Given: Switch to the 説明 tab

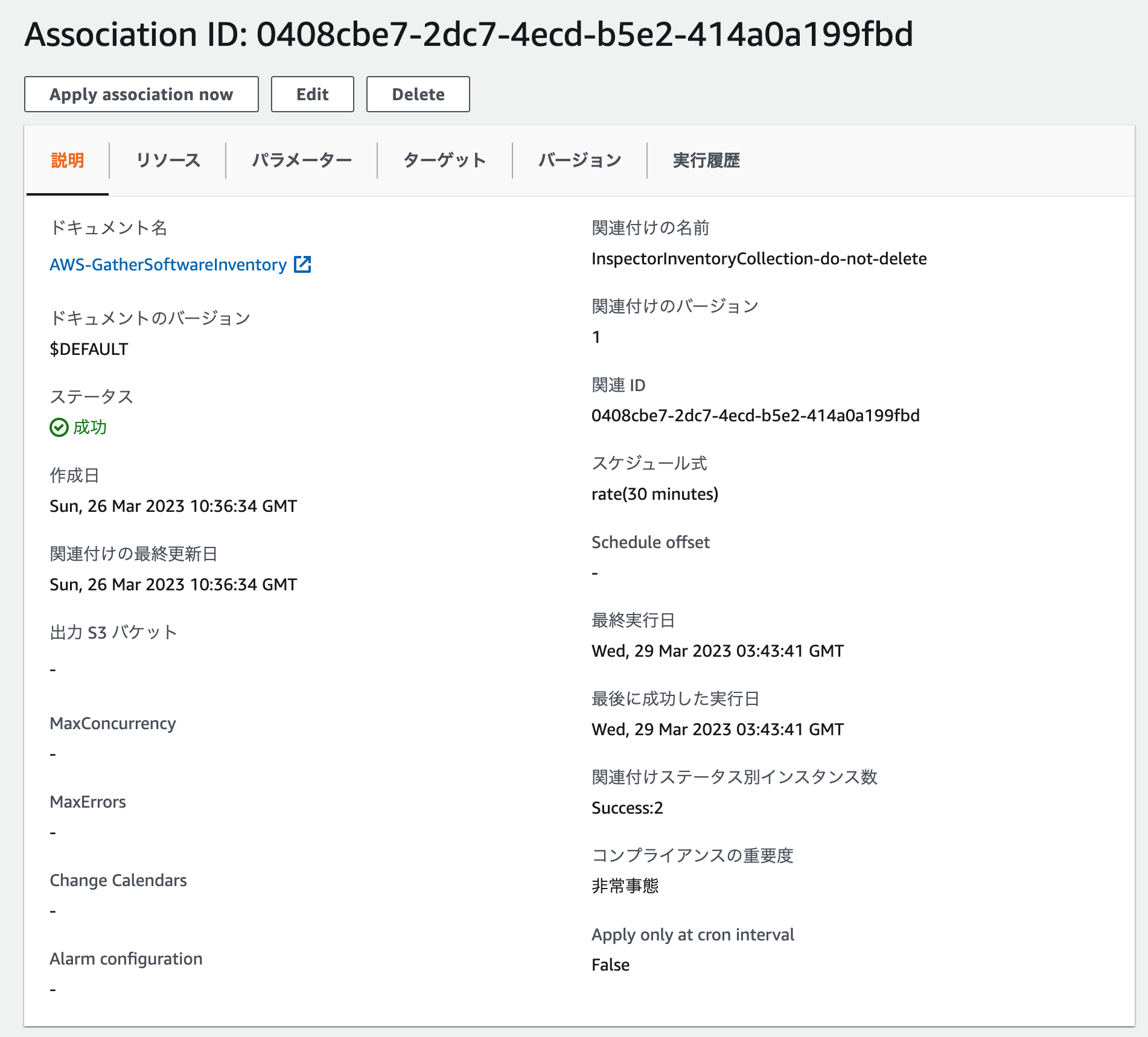Looking at the screenshot, I should click(x=67, y=161).
